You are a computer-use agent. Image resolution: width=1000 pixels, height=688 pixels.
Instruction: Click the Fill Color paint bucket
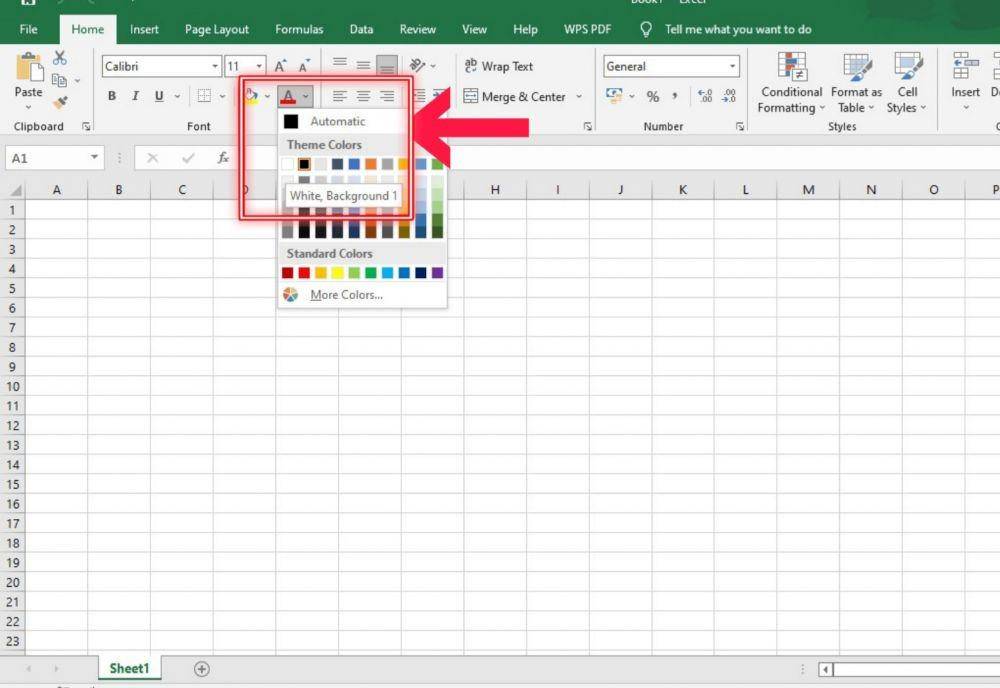pos(251,96)
